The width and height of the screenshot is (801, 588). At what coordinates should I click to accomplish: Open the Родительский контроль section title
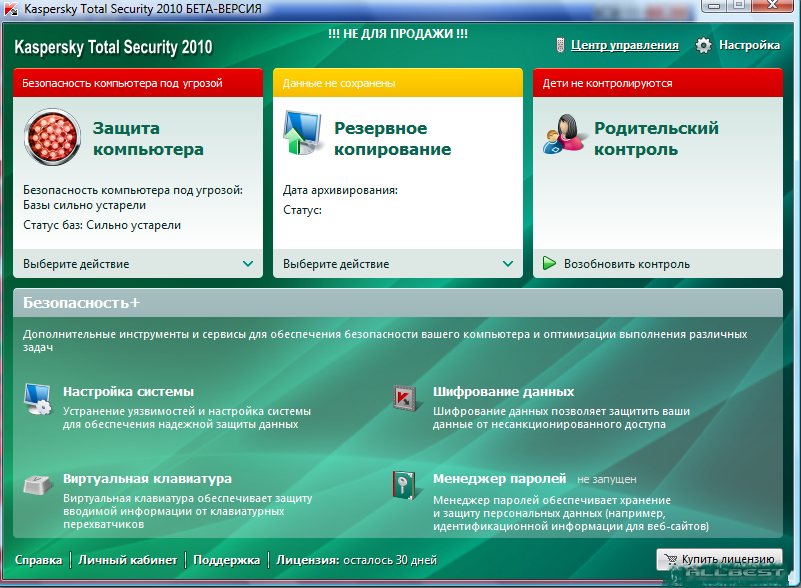656,138
